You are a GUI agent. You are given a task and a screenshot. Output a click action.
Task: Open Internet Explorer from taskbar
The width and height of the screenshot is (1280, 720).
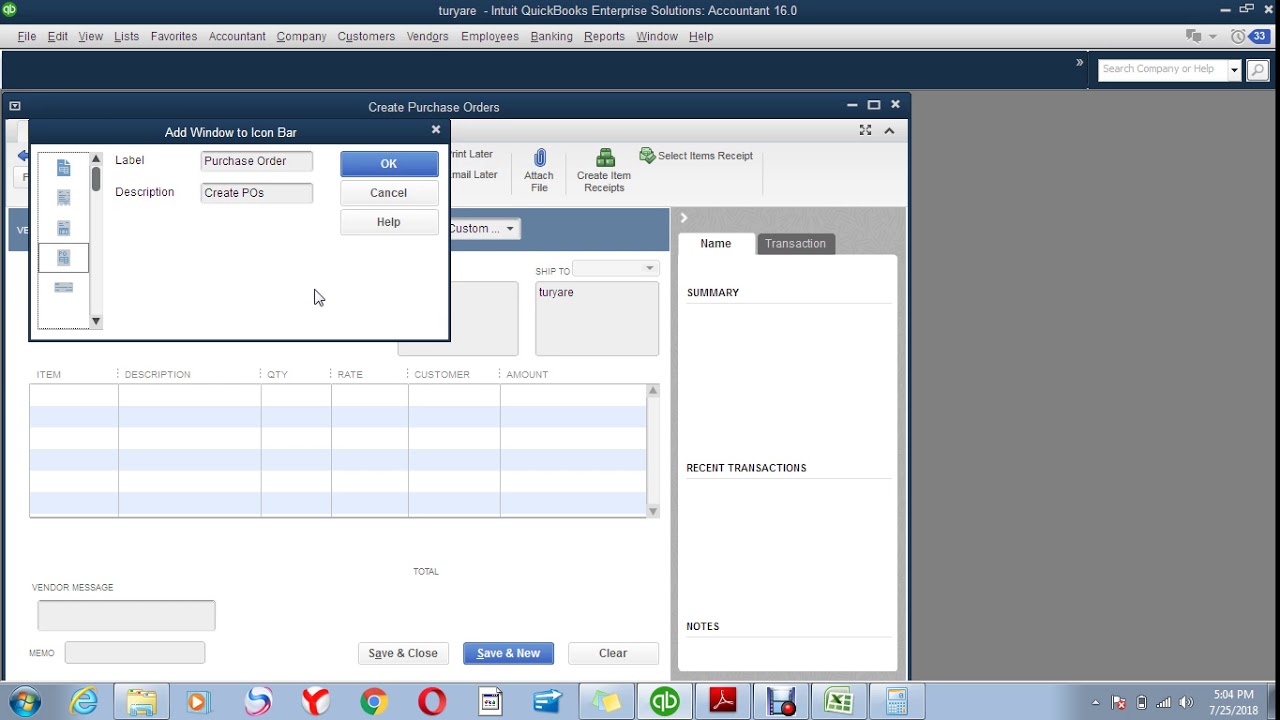(84, 702)
